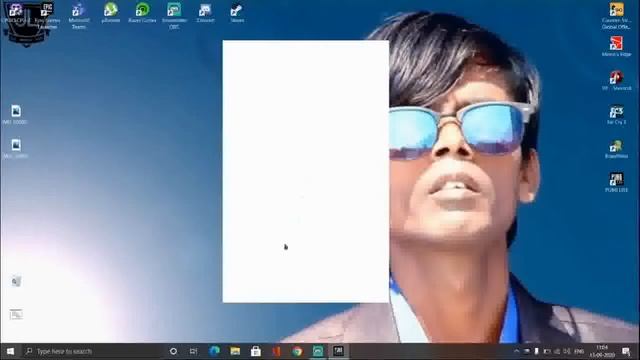Open the Recycle Bin on the desktop

click(x=16, y=281)
